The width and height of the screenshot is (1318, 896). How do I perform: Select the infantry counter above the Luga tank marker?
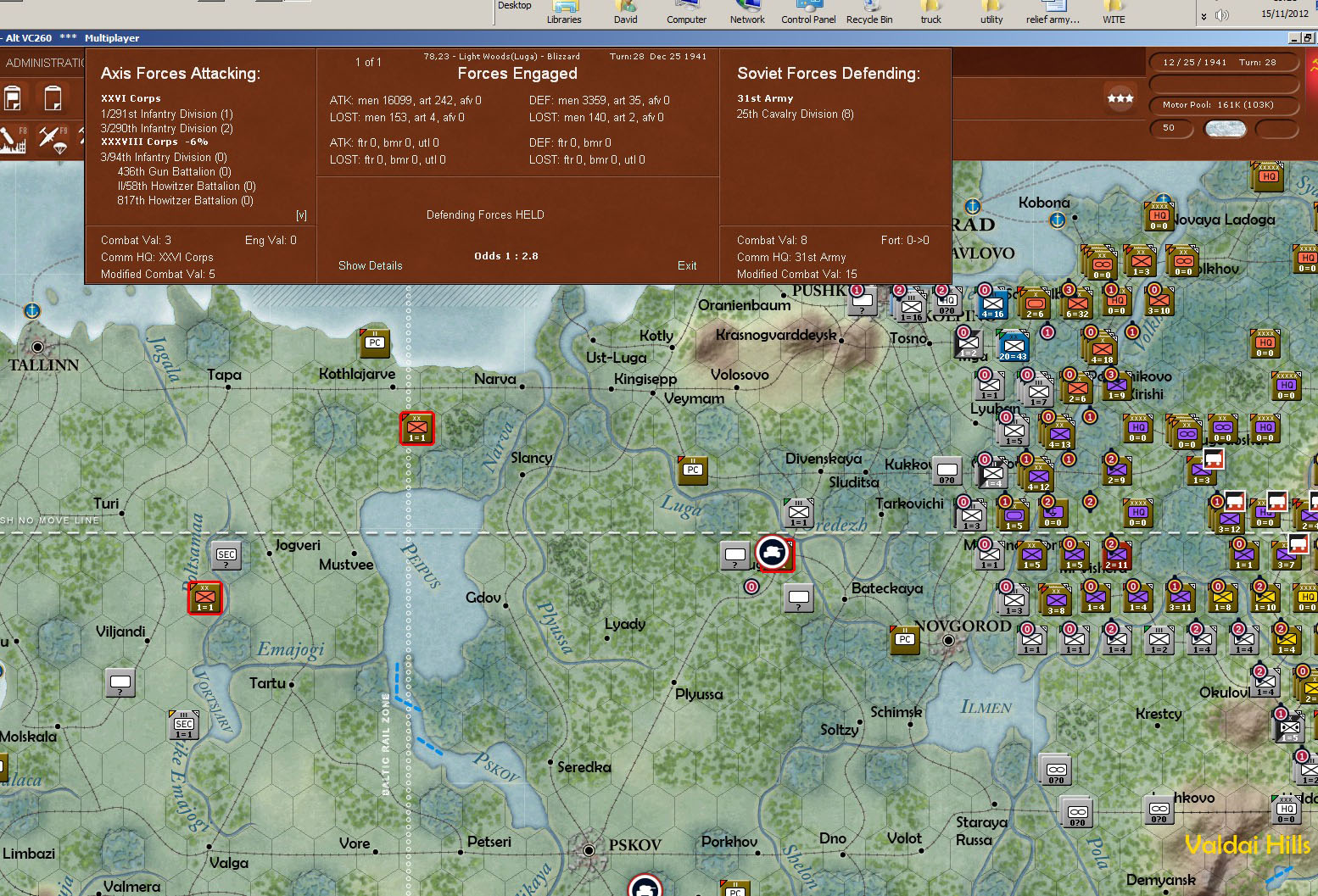click(x=799, y=513)
